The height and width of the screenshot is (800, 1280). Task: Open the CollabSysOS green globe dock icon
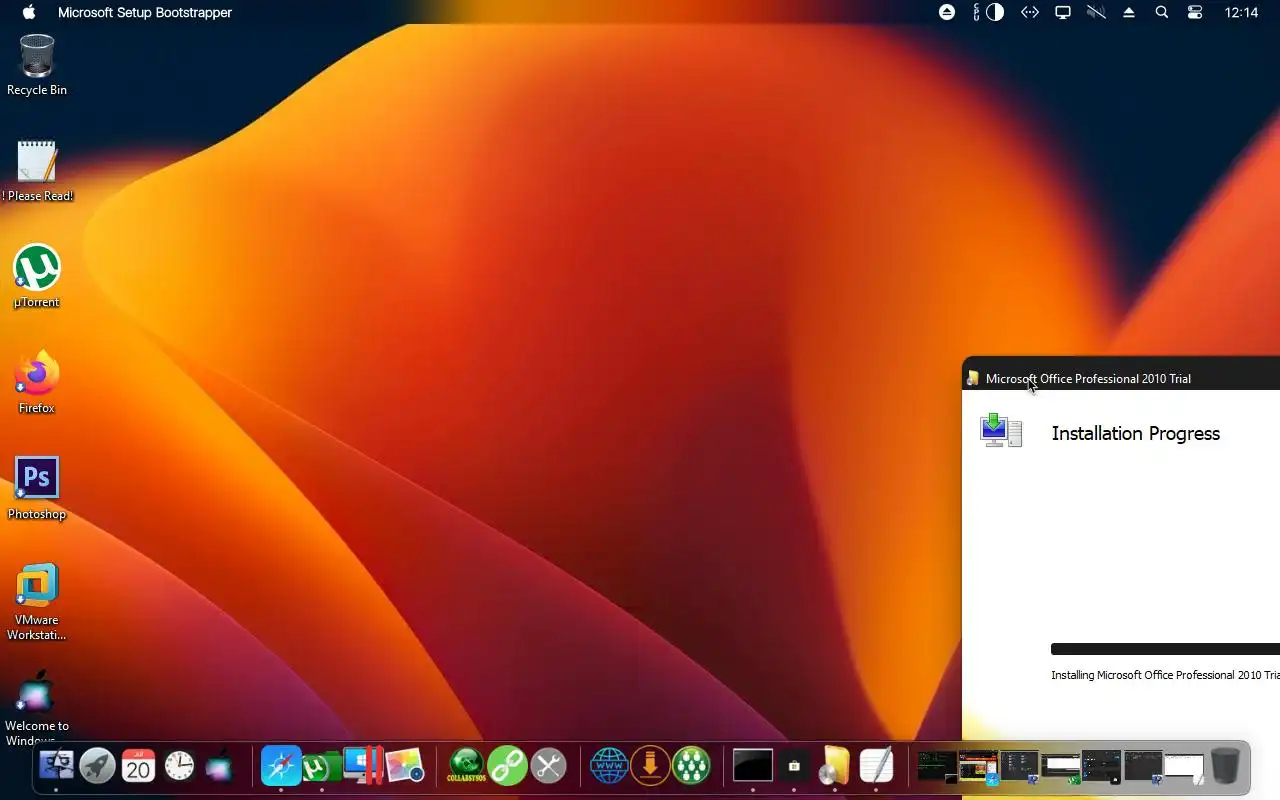click(x=466, y=766)
